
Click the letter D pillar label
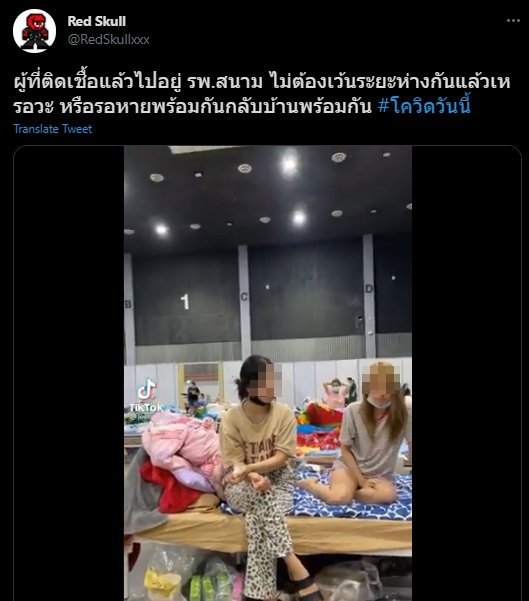click(x=369, y=288)
